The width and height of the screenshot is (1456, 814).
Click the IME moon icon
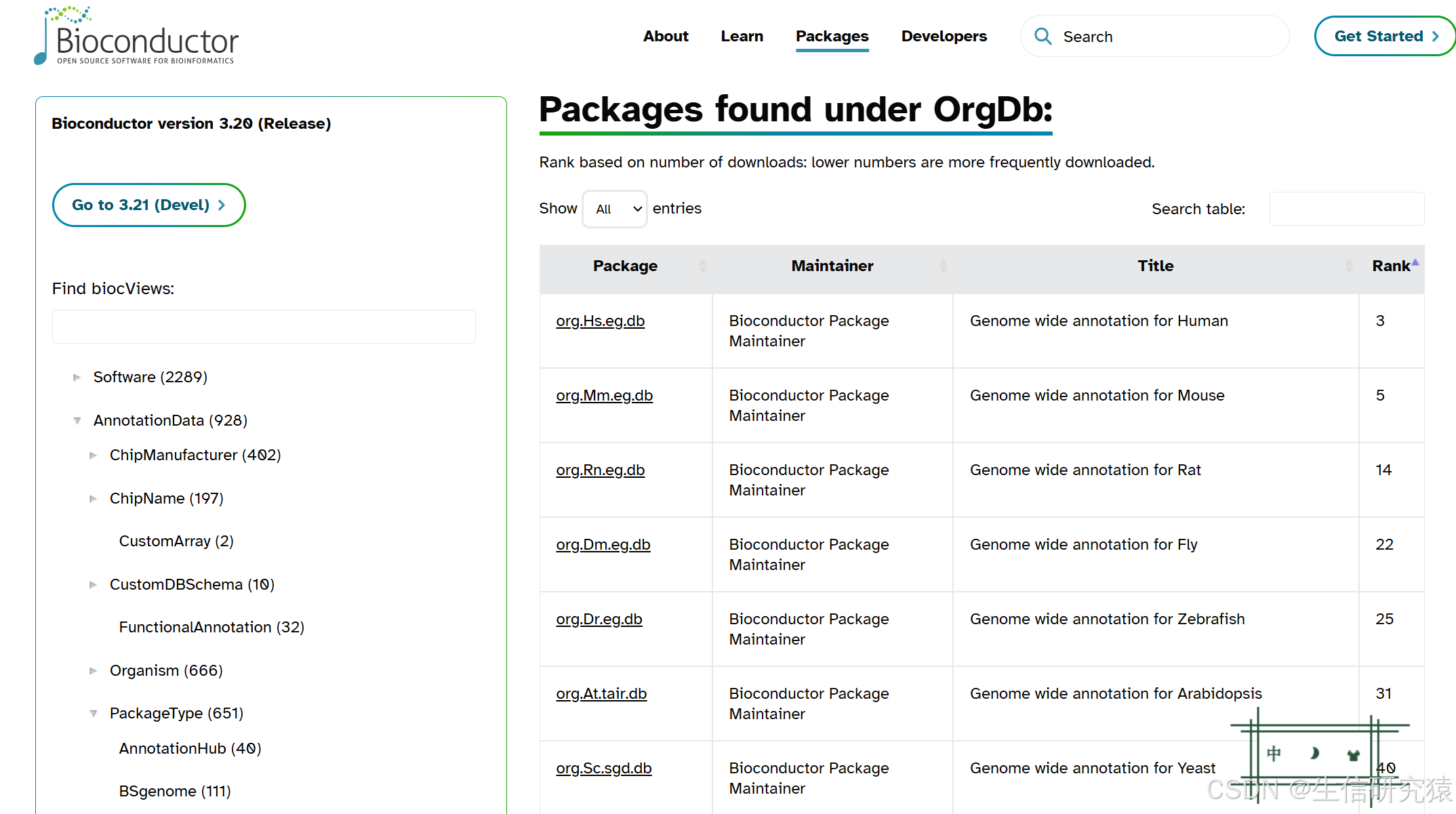point(1314,753)
